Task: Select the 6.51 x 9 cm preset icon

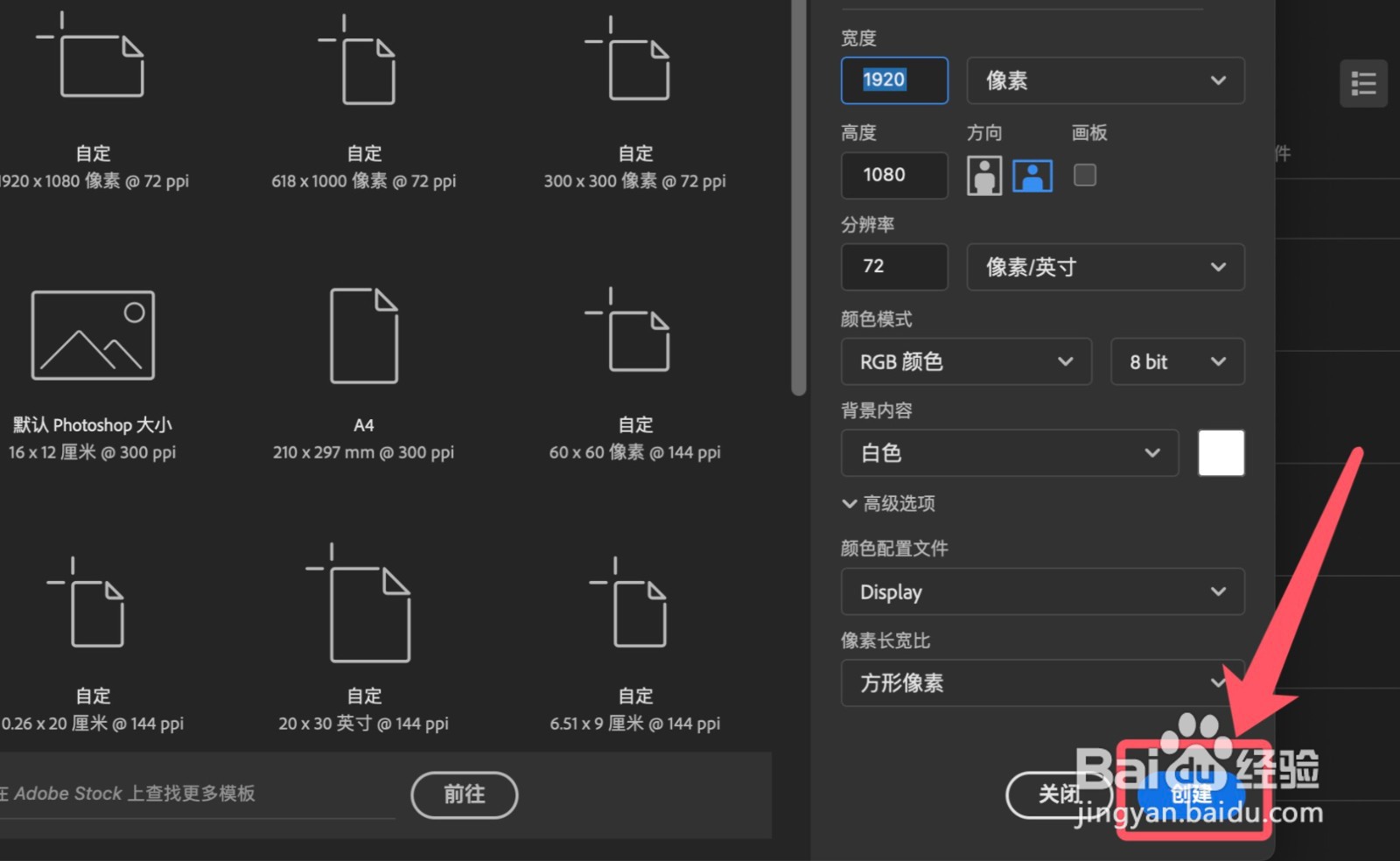Action: [628, 602]
